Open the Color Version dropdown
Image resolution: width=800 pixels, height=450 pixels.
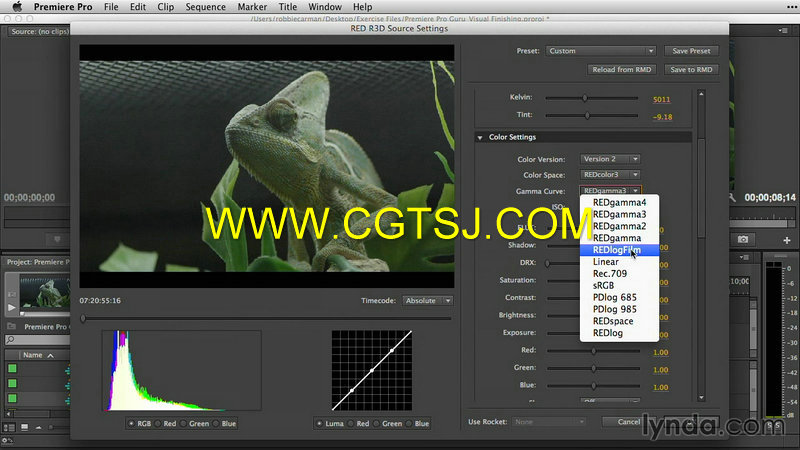(610, 159)
